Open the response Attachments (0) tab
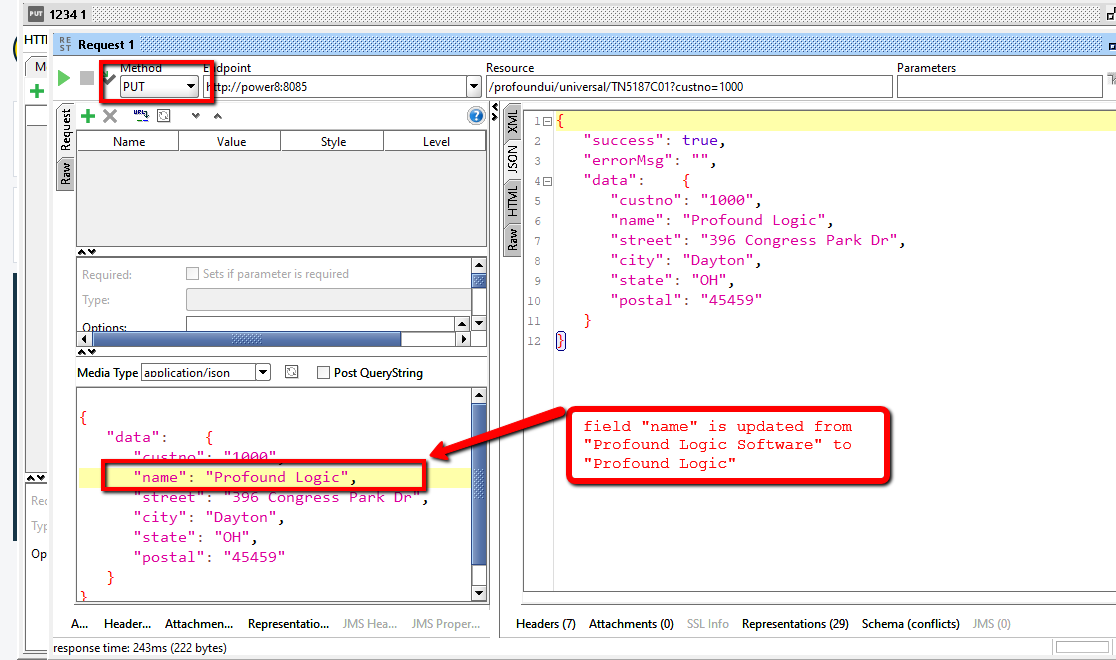This screenshot has height=660, width=1116. click(631, 624)
